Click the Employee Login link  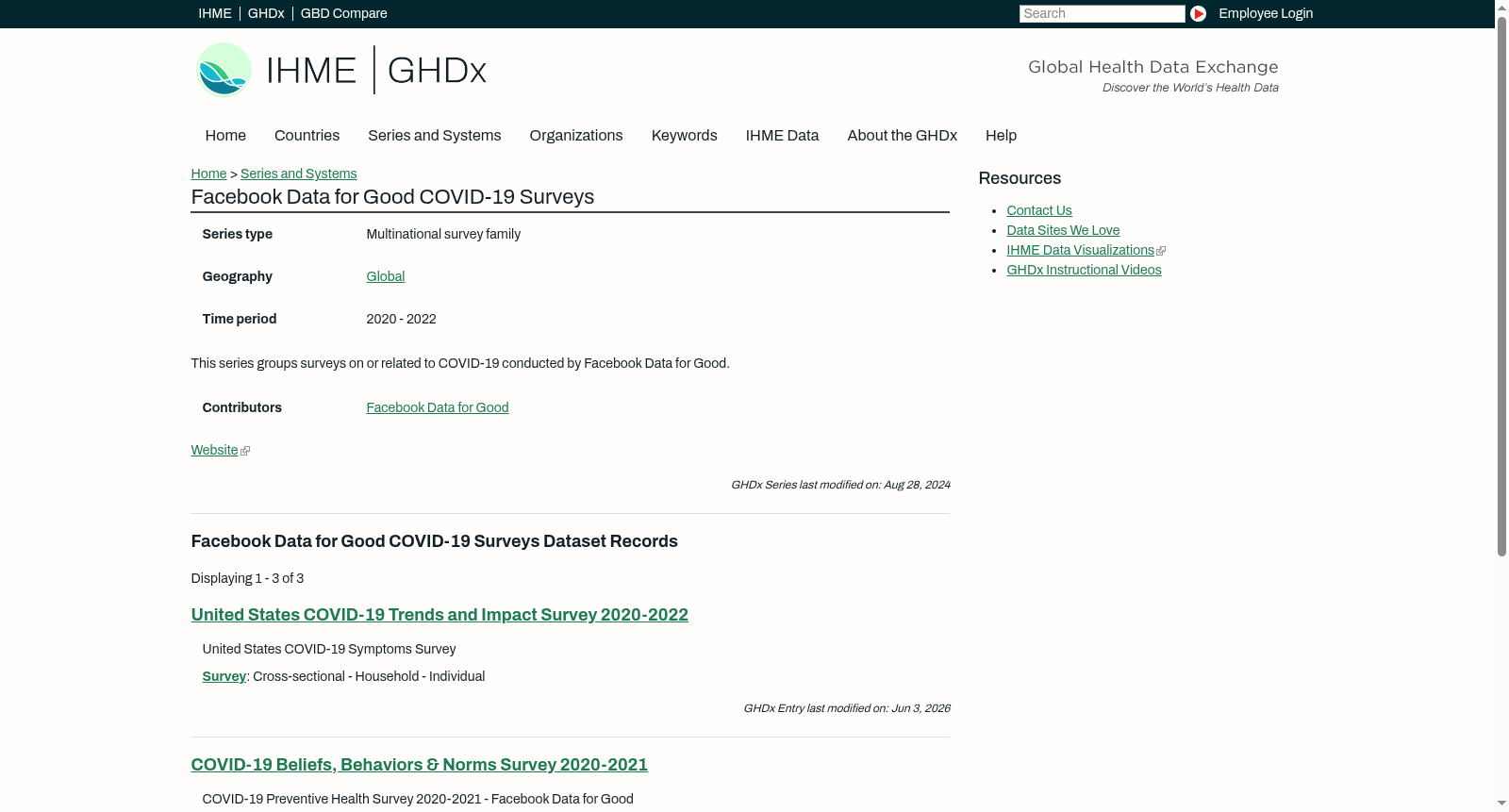click(1266, 13)
